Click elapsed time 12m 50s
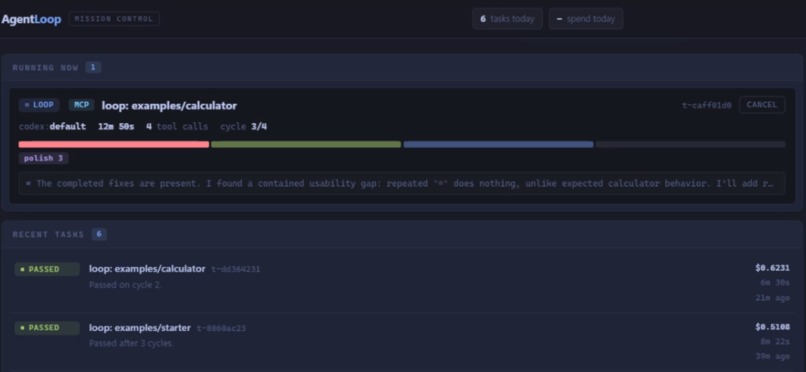This screenshot has height=372, width=806. (116, 126)
